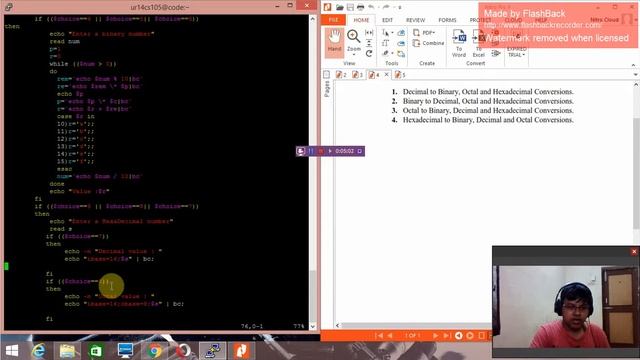
Task: Switch to Nitro PDF on taskbar
Action: (x=241, y=351)
